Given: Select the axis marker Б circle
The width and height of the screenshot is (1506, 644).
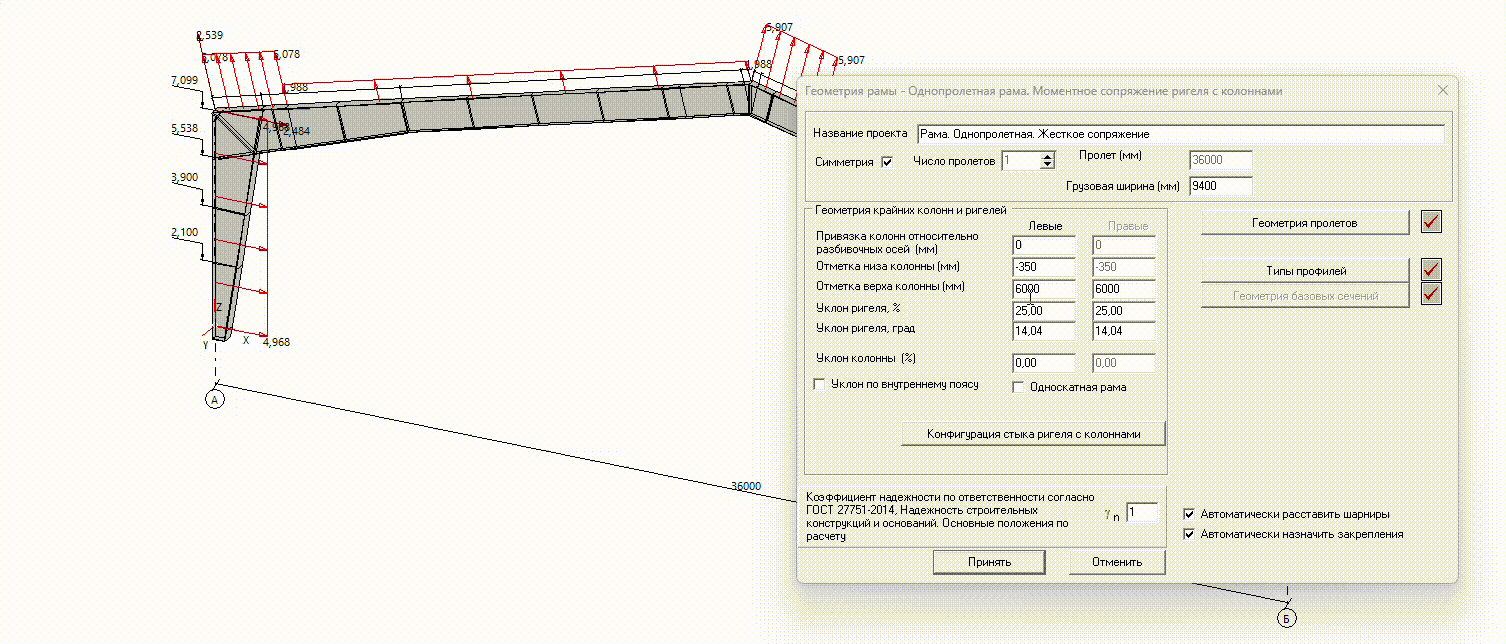Looking at the screenshot, I should [x=1286, y=618].
